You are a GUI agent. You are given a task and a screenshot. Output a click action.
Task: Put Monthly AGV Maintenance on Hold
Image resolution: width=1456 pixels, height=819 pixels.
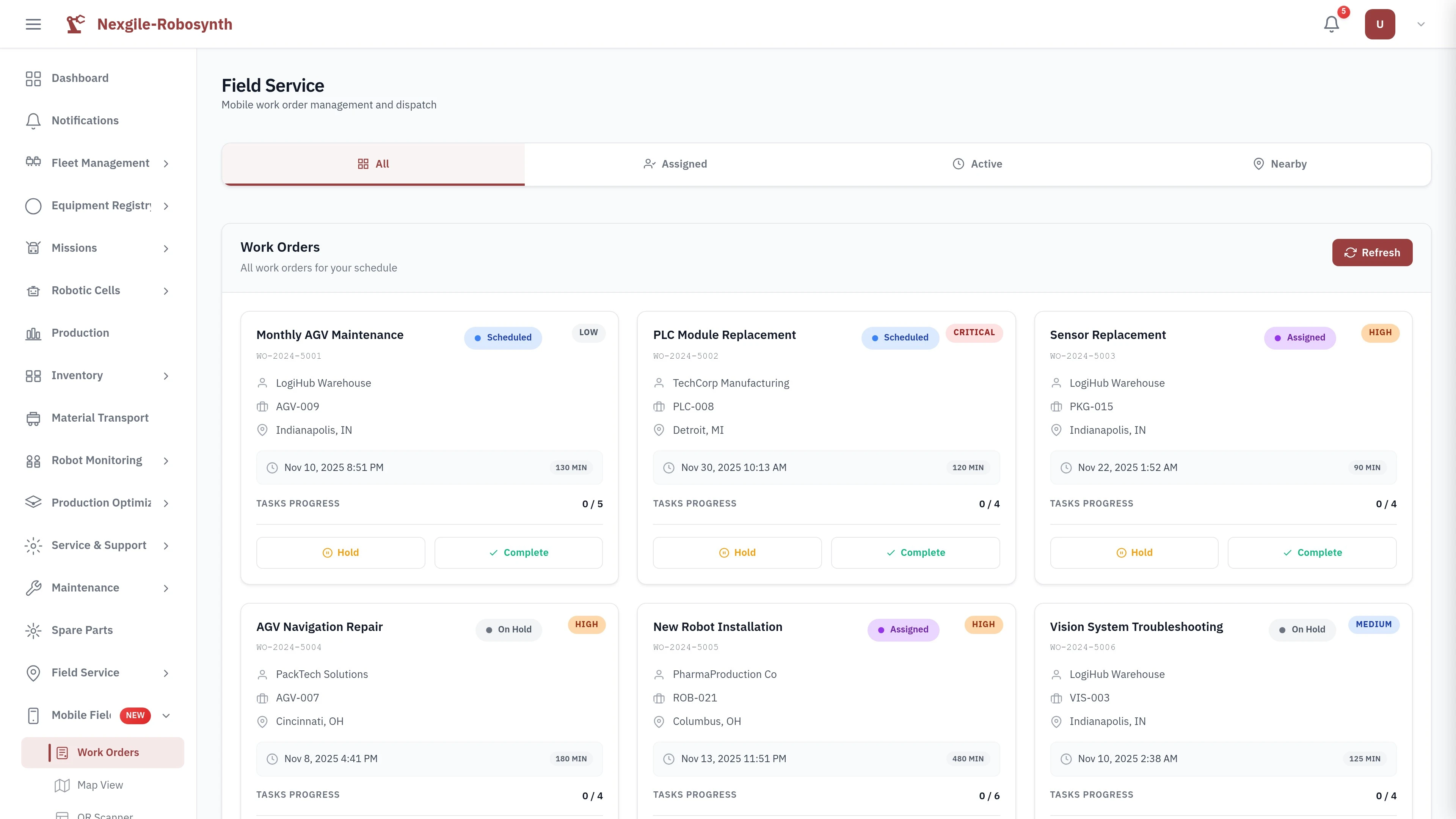coord(340,552)
